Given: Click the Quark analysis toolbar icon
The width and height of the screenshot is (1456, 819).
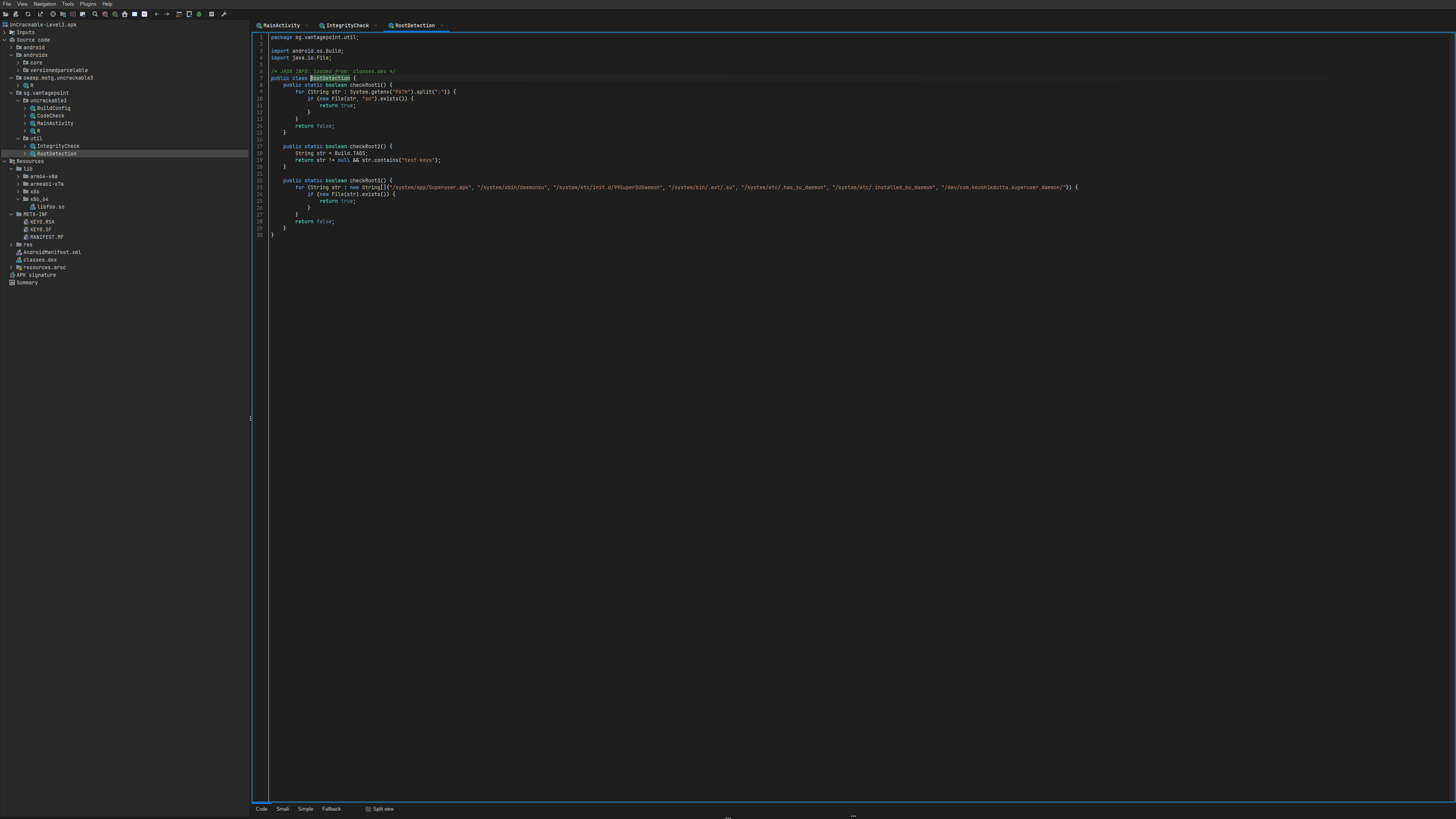Looking at the screenshot, I should tap(189, 14).
